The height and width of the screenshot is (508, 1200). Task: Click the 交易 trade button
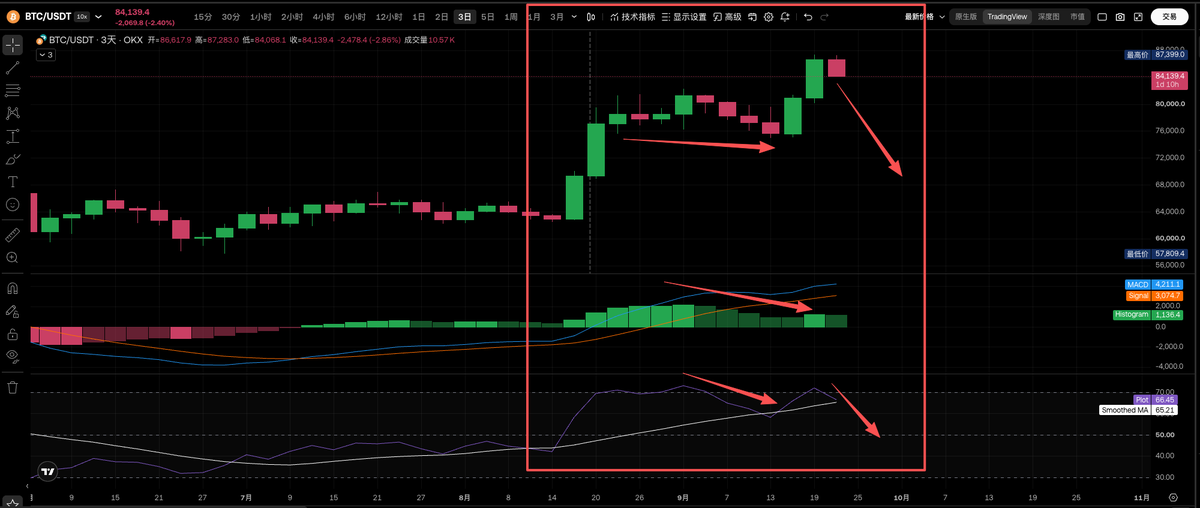(1169, 17)
